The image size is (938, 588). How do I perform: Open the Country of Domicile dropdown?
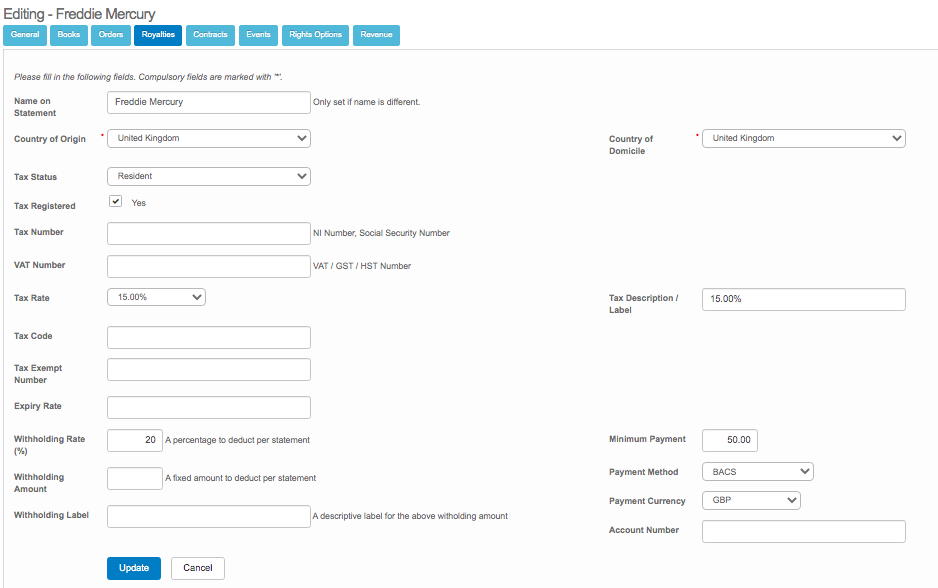click(x=803, y=138)
